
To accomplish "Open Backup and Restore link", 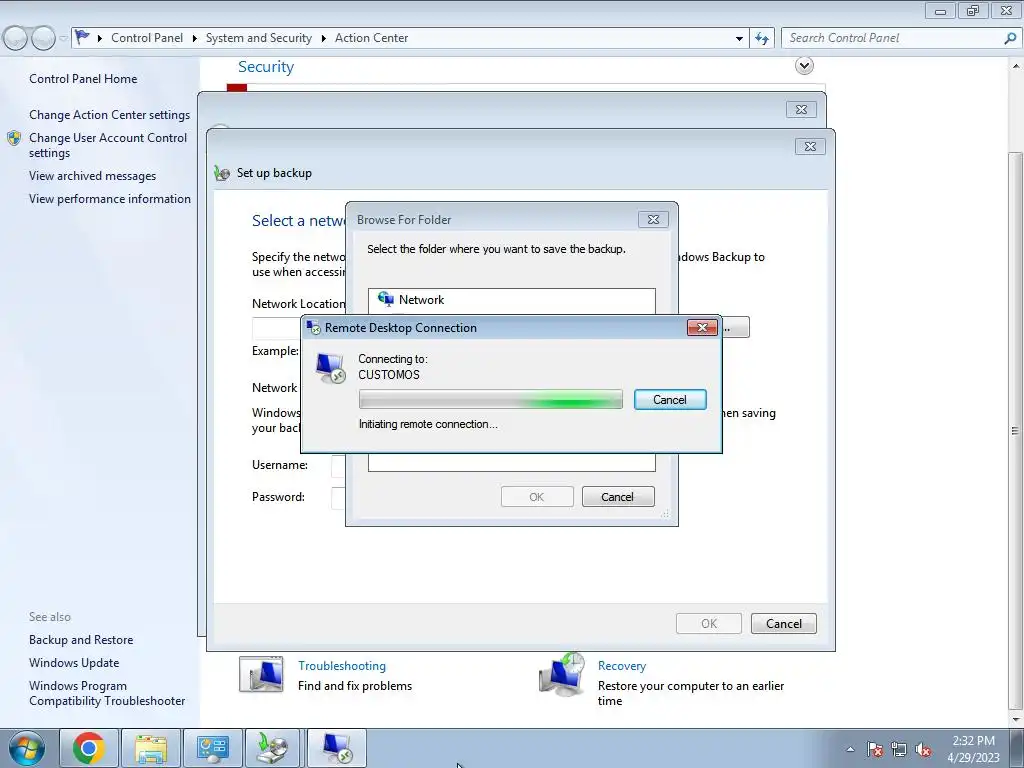I will pyautogui.click(x=81, y=640).
